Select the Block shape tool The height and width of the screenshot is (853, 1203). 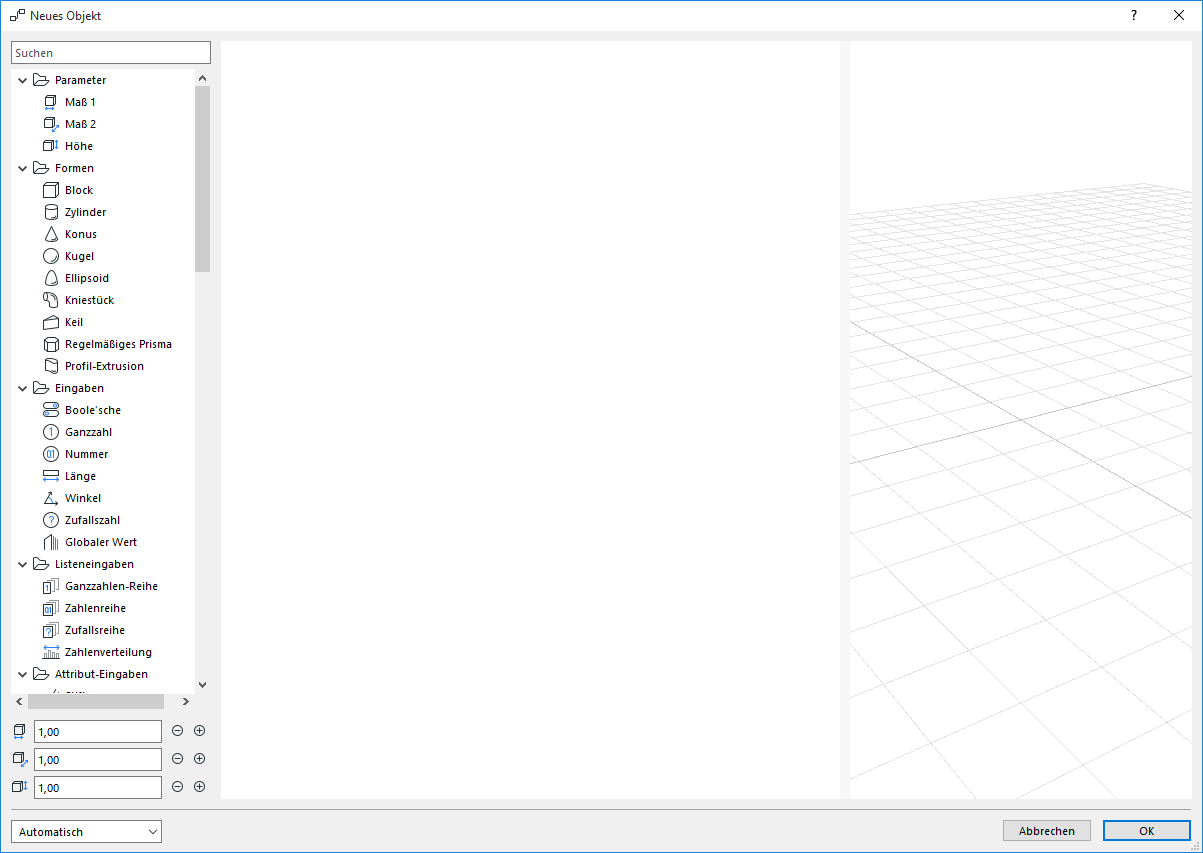click(79, 189)
